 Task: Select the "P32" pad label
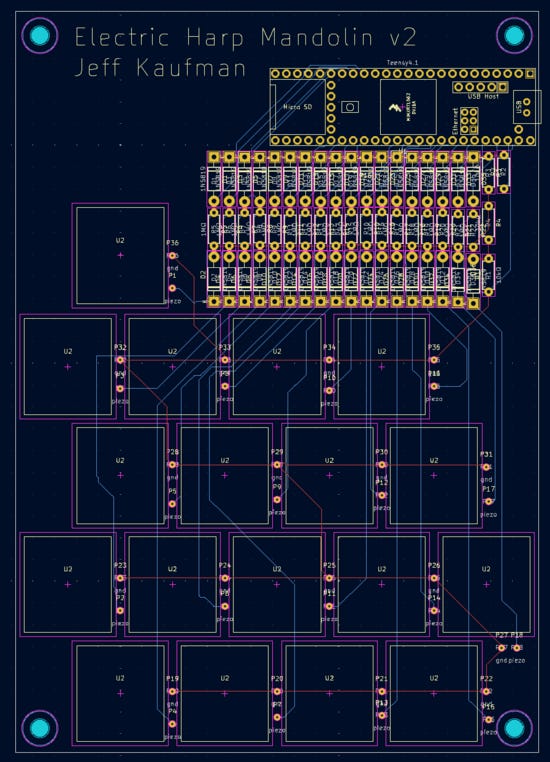120,347
